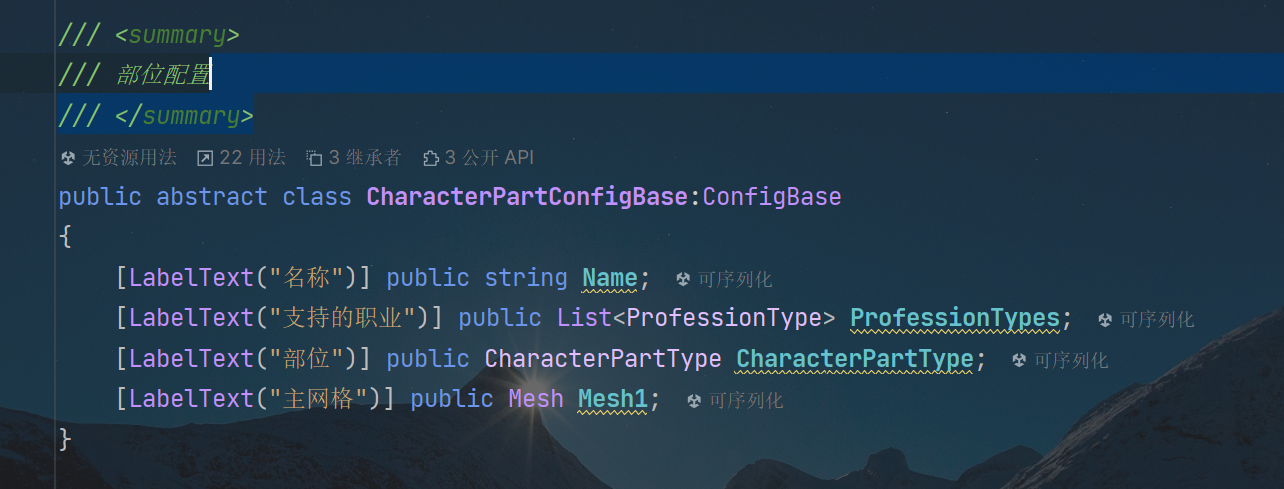
Task: Click the Unity icon after the Name field
Action: pyautogui.click(x=683, y=279)
